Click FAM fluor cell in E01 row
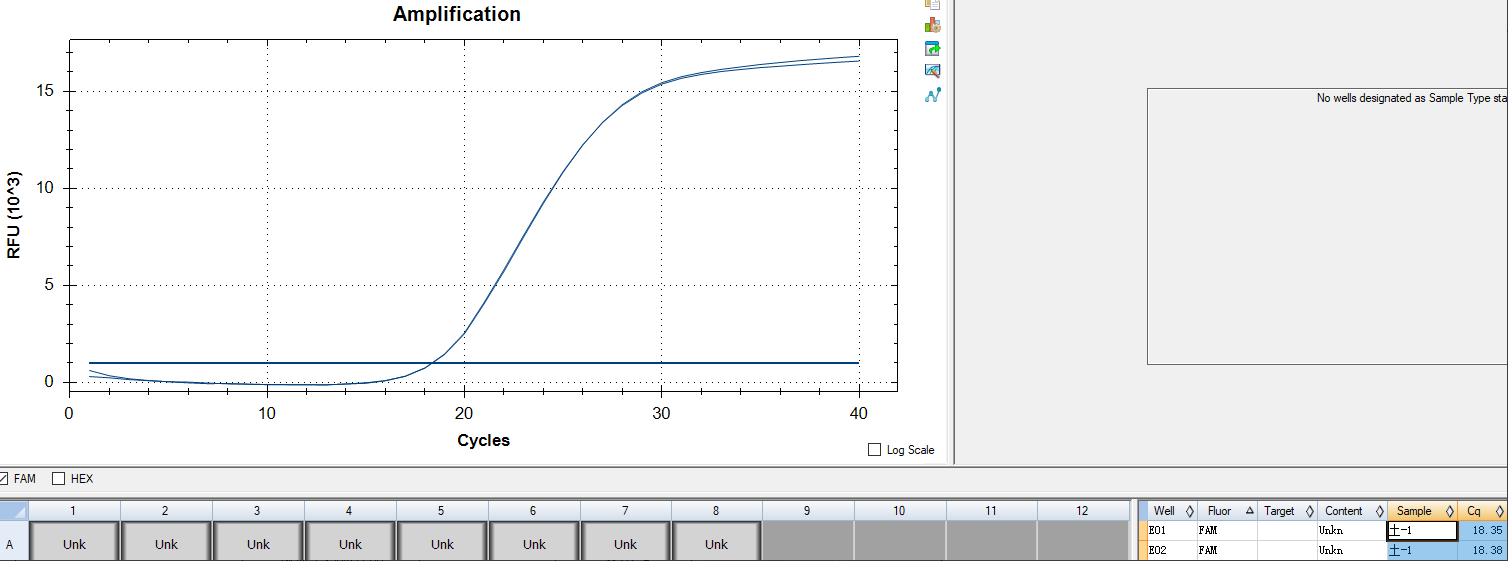This screenshot has height=561, width=1508. click(x=1227, y=531)
